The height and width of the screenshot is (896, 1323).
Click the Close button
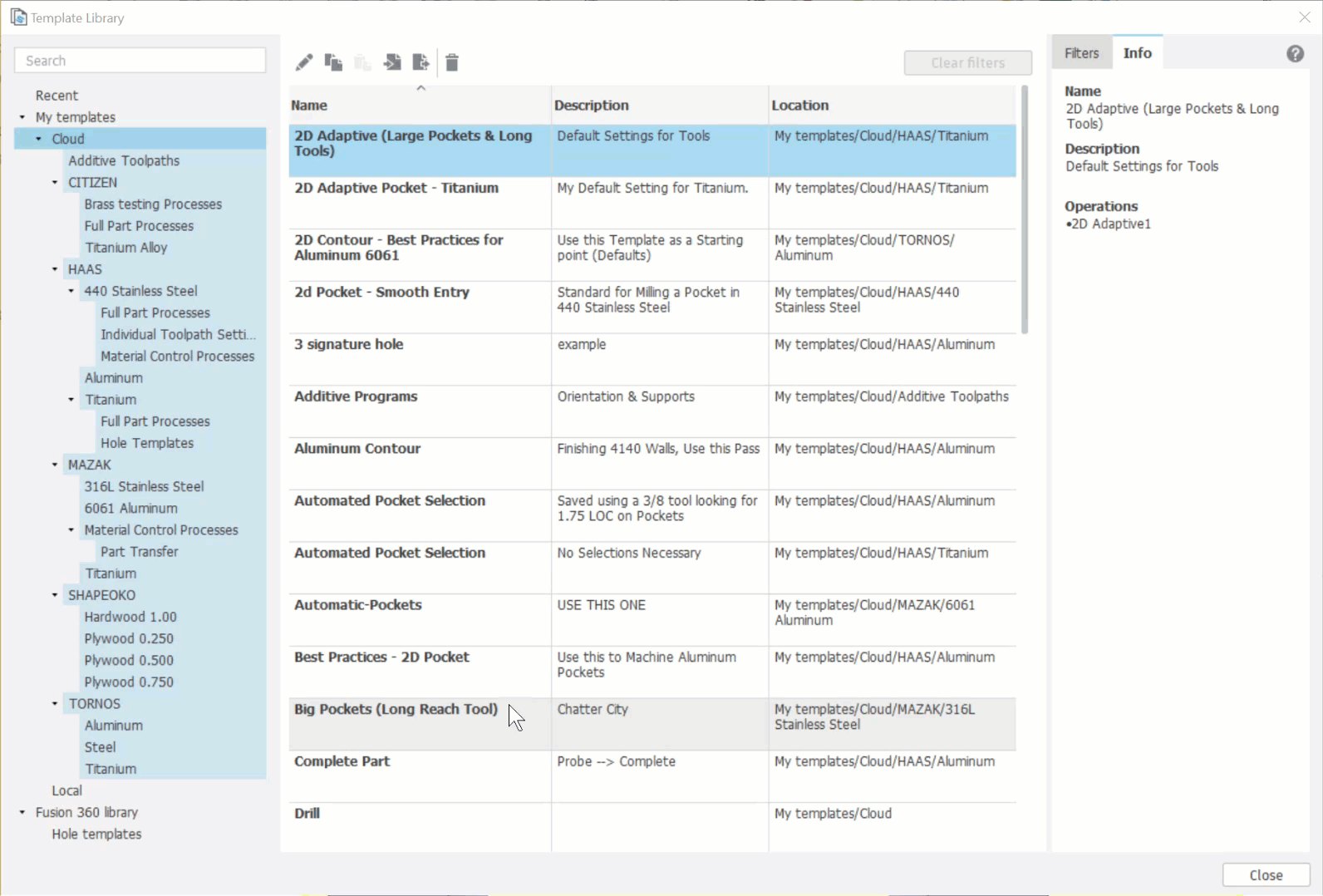pos(1266,875)
